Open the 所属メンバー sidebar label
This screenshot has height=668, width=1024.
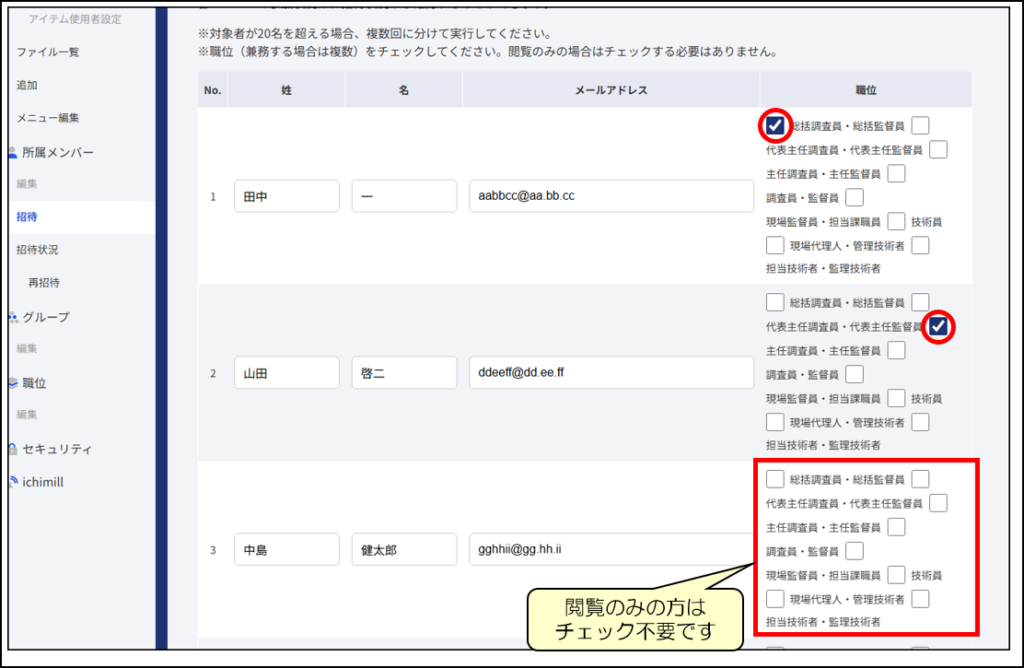pyautogui.click(x=58, y=153)
